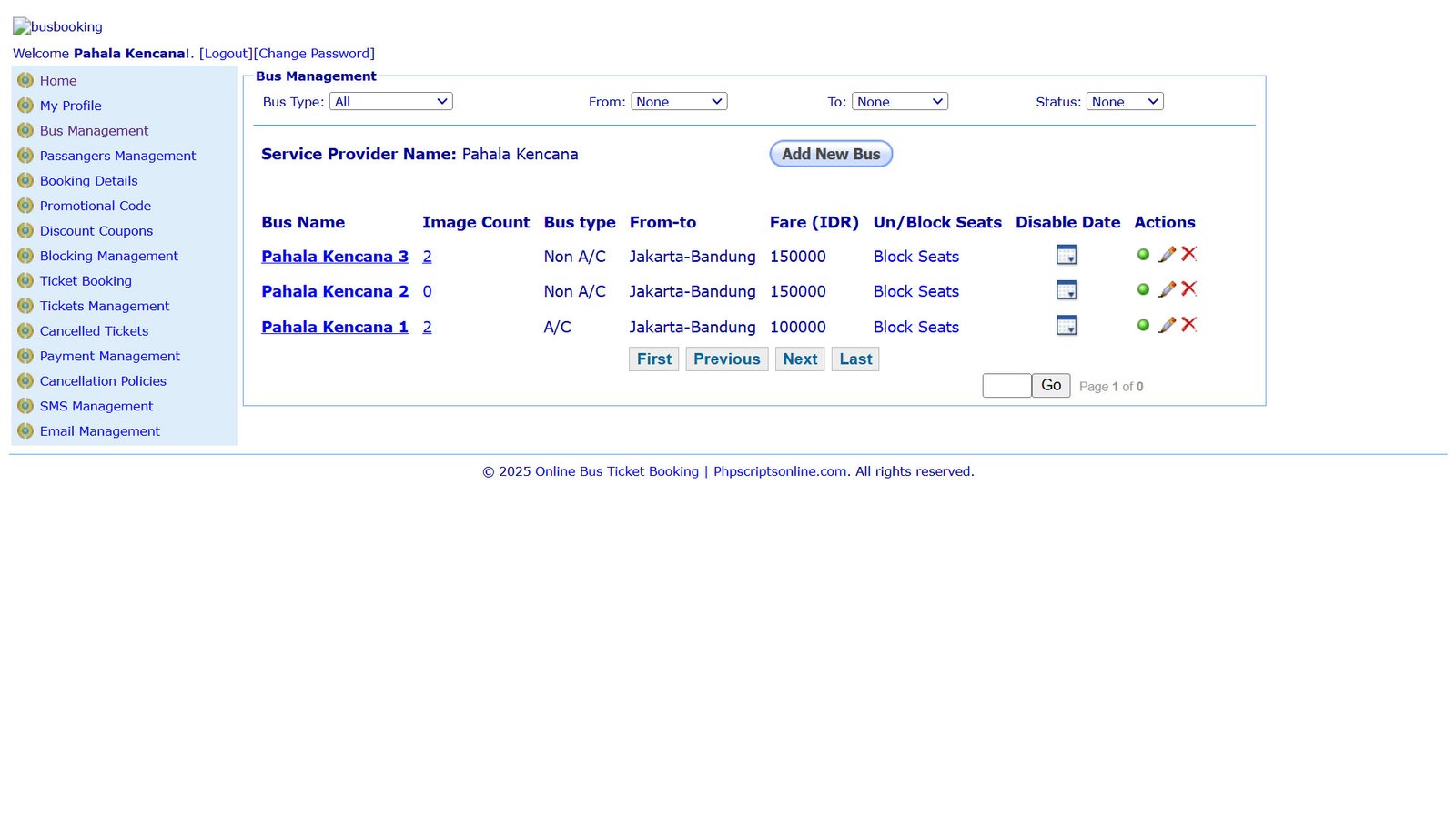This screenshot has width=1456, height=819.
Task: Click the bullet icon beside My Profile
Action: [x=25, y=106]
